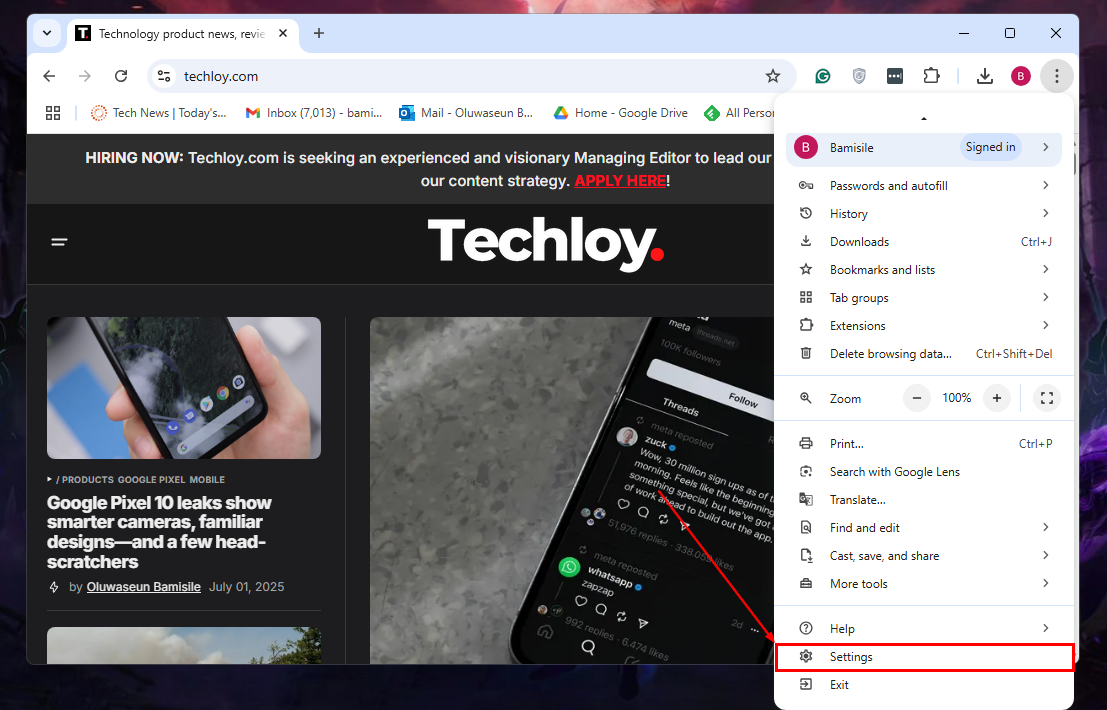Expand the Extensions submenu
1107x710 pixels.
[x=923, y=325]
